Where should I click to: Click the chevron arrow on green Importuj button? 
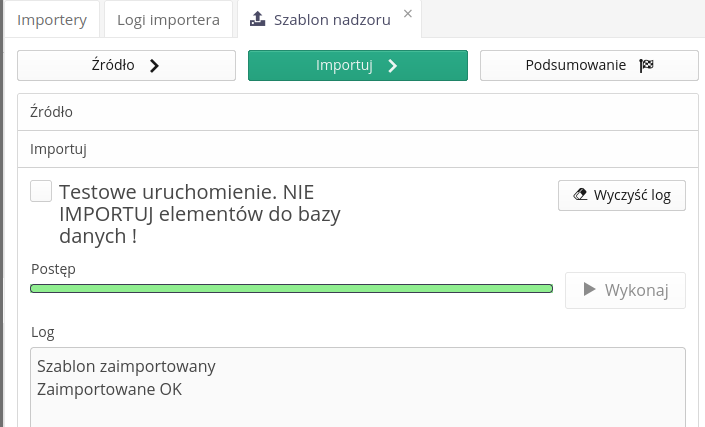pos(392,66)
